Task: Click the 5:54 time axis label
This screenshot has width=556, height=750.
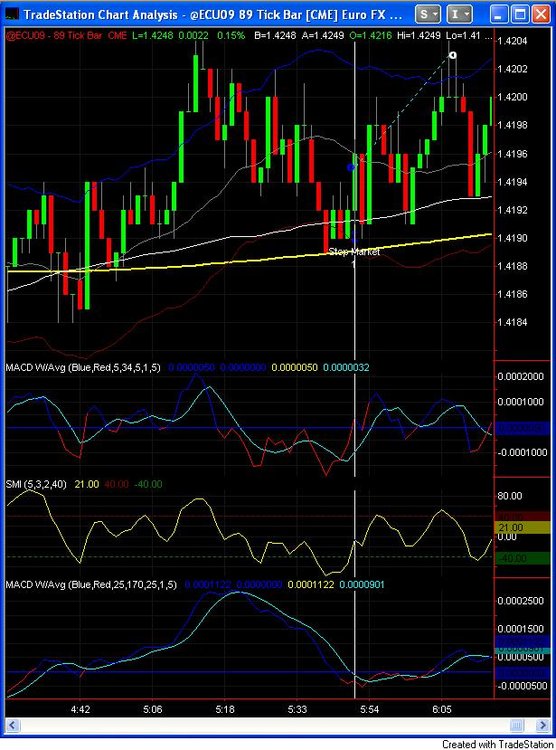Action: (x=369, y=709)
